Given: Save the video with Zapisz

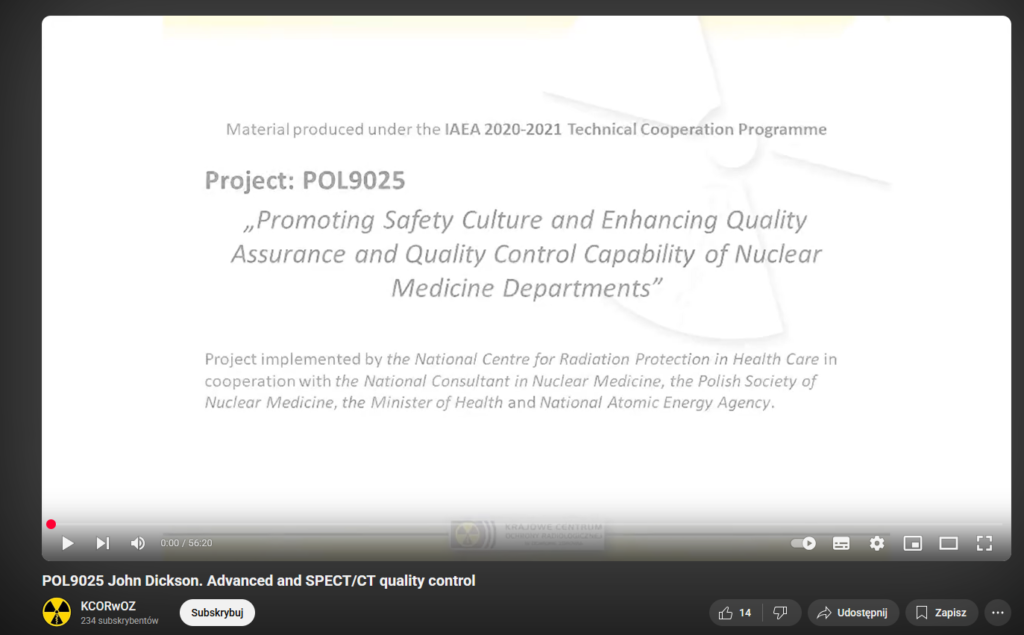Looking at the screenshot, I should (941, 612).
